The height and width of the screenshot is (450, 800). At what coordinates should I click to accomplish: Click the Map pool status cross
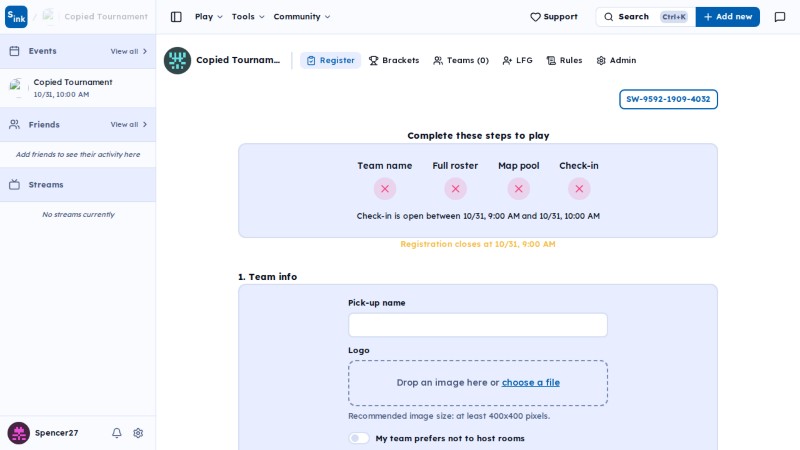(518, 189)
